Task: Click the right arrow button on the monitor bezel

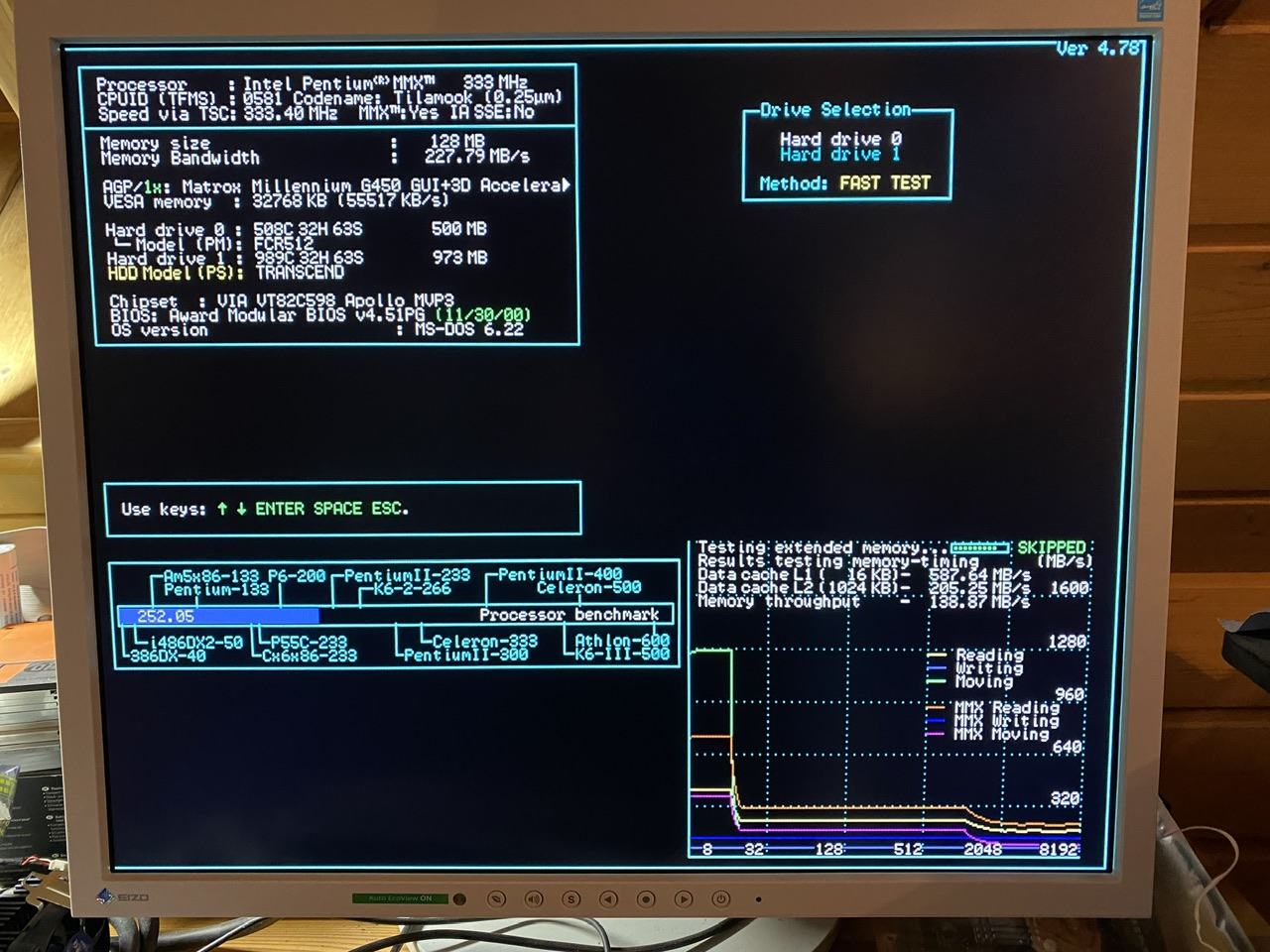Action: 684,899
